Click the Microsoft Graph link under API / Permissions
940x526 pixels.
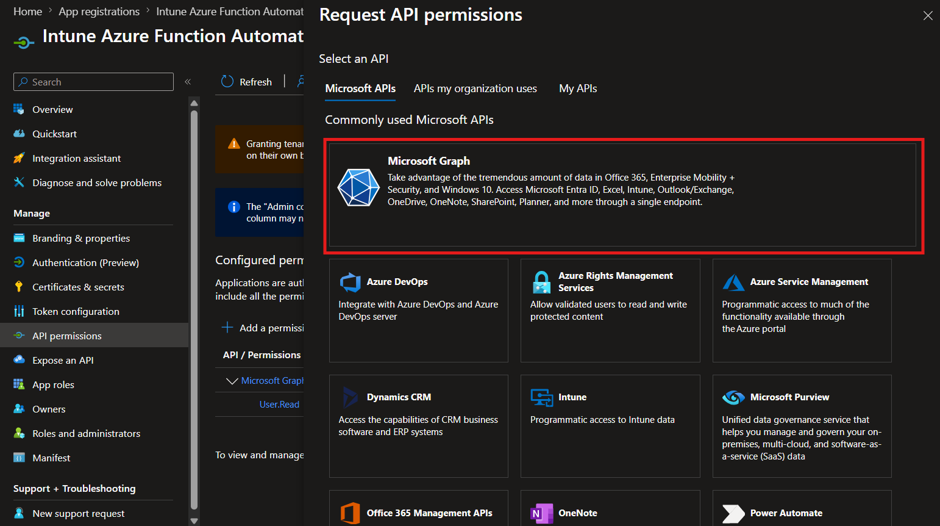click(x=272, y=380)
